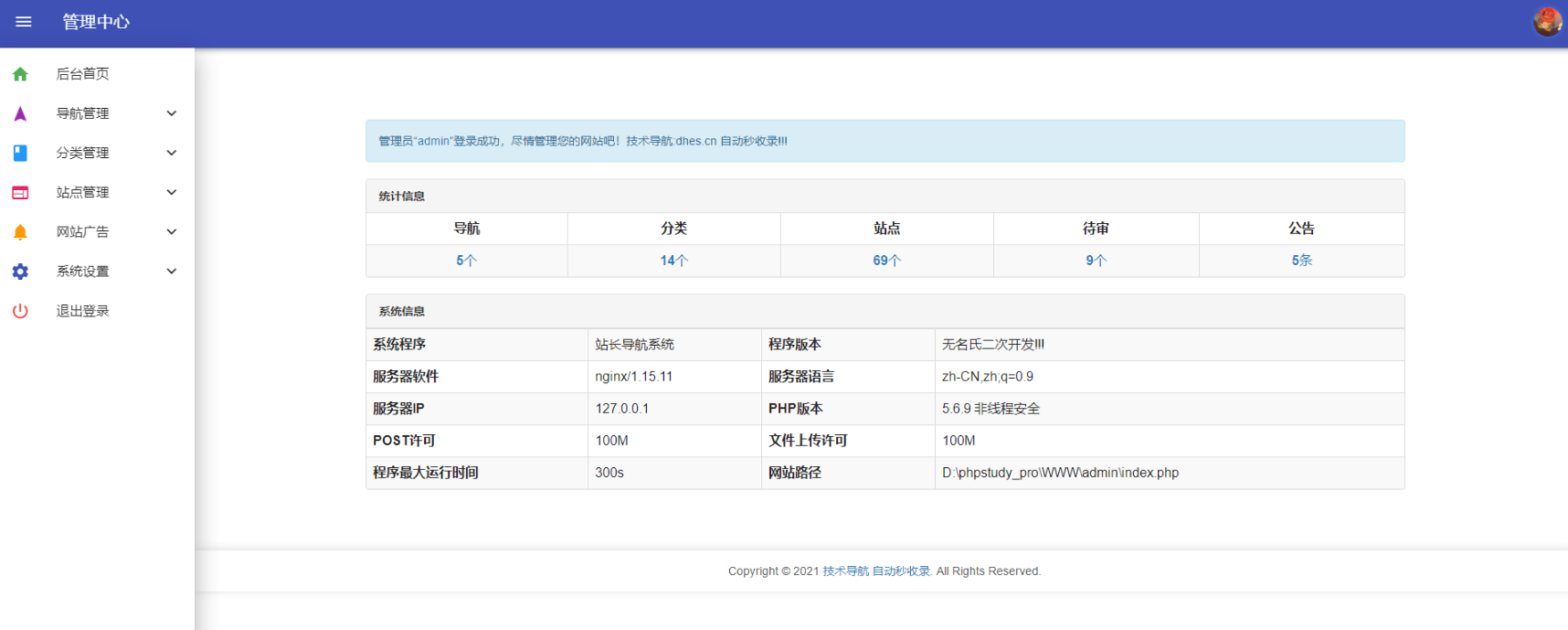The width and height of the screenshot is (1568, 630).
Task: Click the 程序版本 label cell
Action: 848,345
